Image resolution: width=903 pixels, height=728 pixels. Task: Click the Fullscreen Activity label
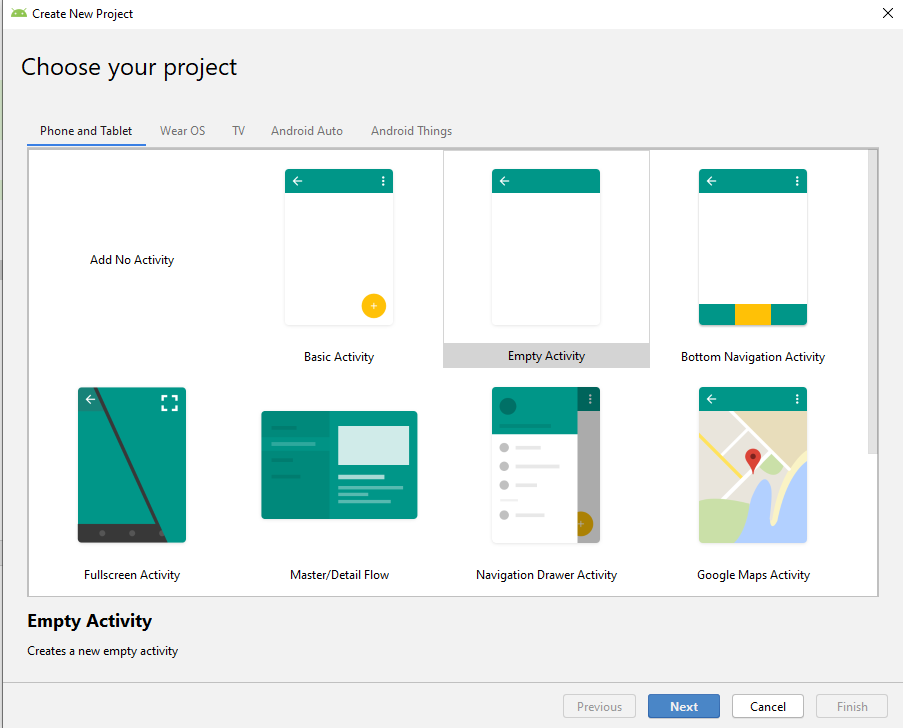(132, 575)
